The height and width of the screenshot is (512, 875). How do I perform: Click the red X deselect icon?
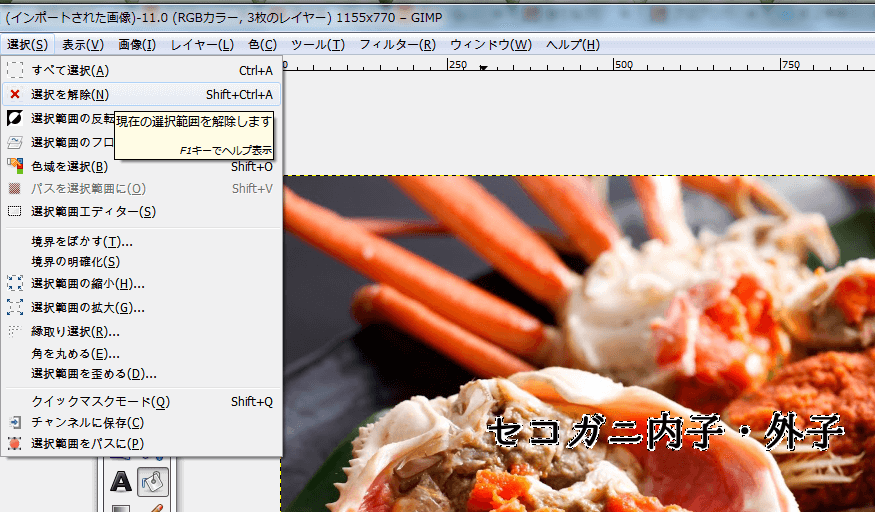coord(15,94)
